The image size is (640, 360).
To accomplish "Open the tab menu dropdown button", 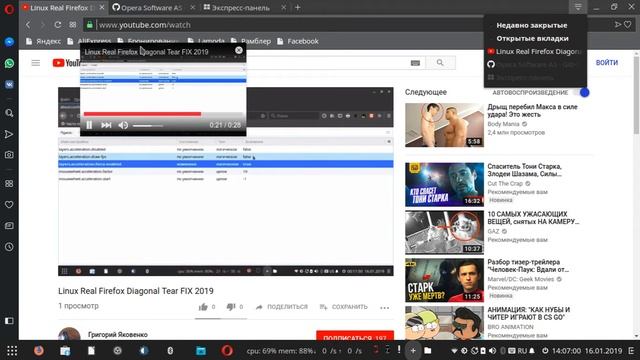I will click(578, 7).
